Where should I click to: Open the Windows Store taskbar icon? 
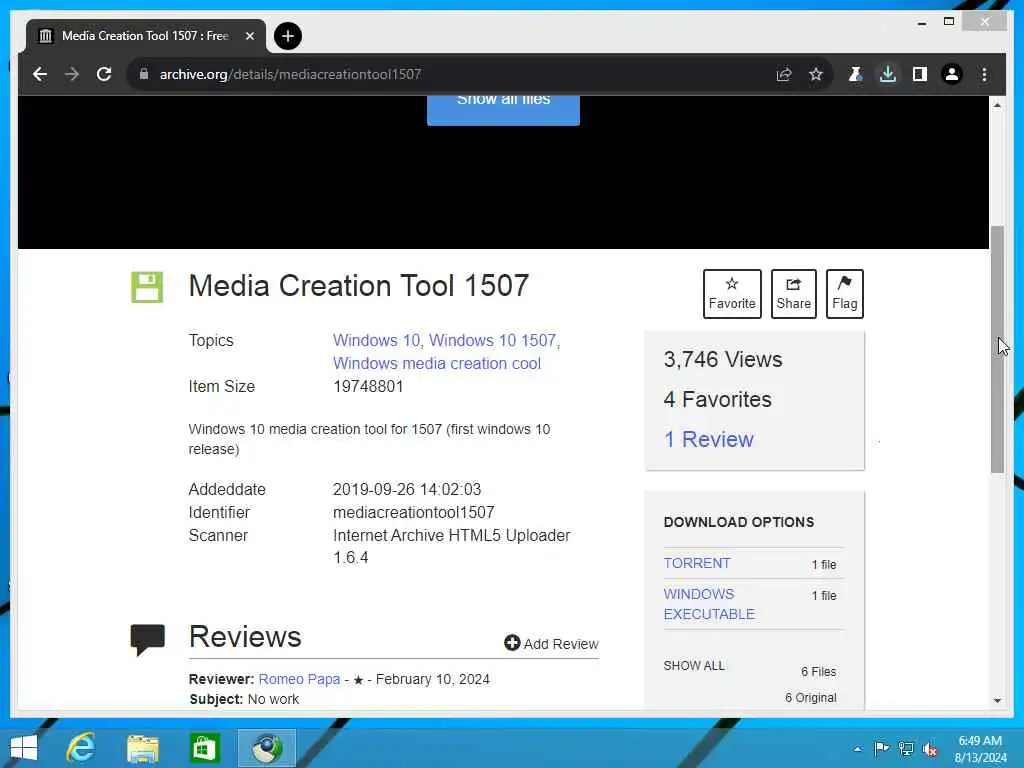point(204,748)
